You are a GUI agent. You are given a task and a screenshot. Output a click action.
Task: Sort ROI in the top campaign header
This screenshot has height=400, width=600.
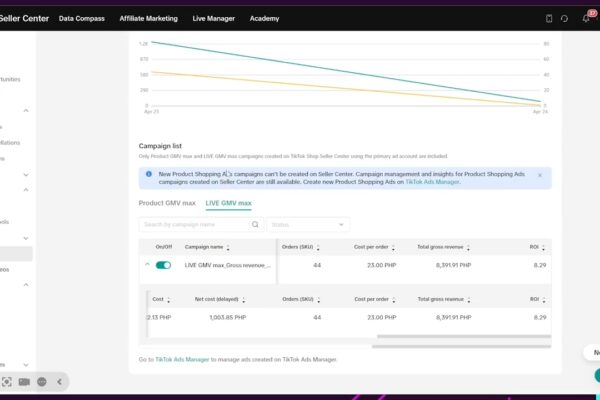543,248
